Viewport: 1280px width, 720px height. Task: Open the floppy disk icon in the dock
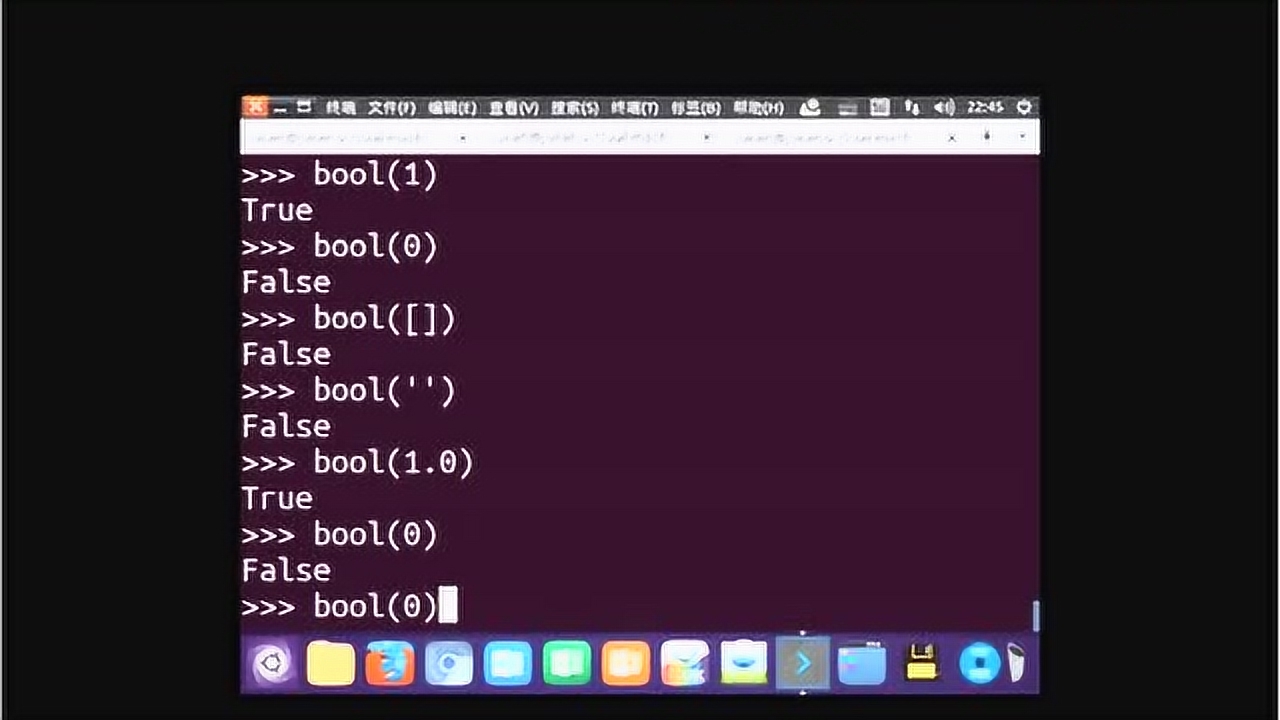pos(921,664)
